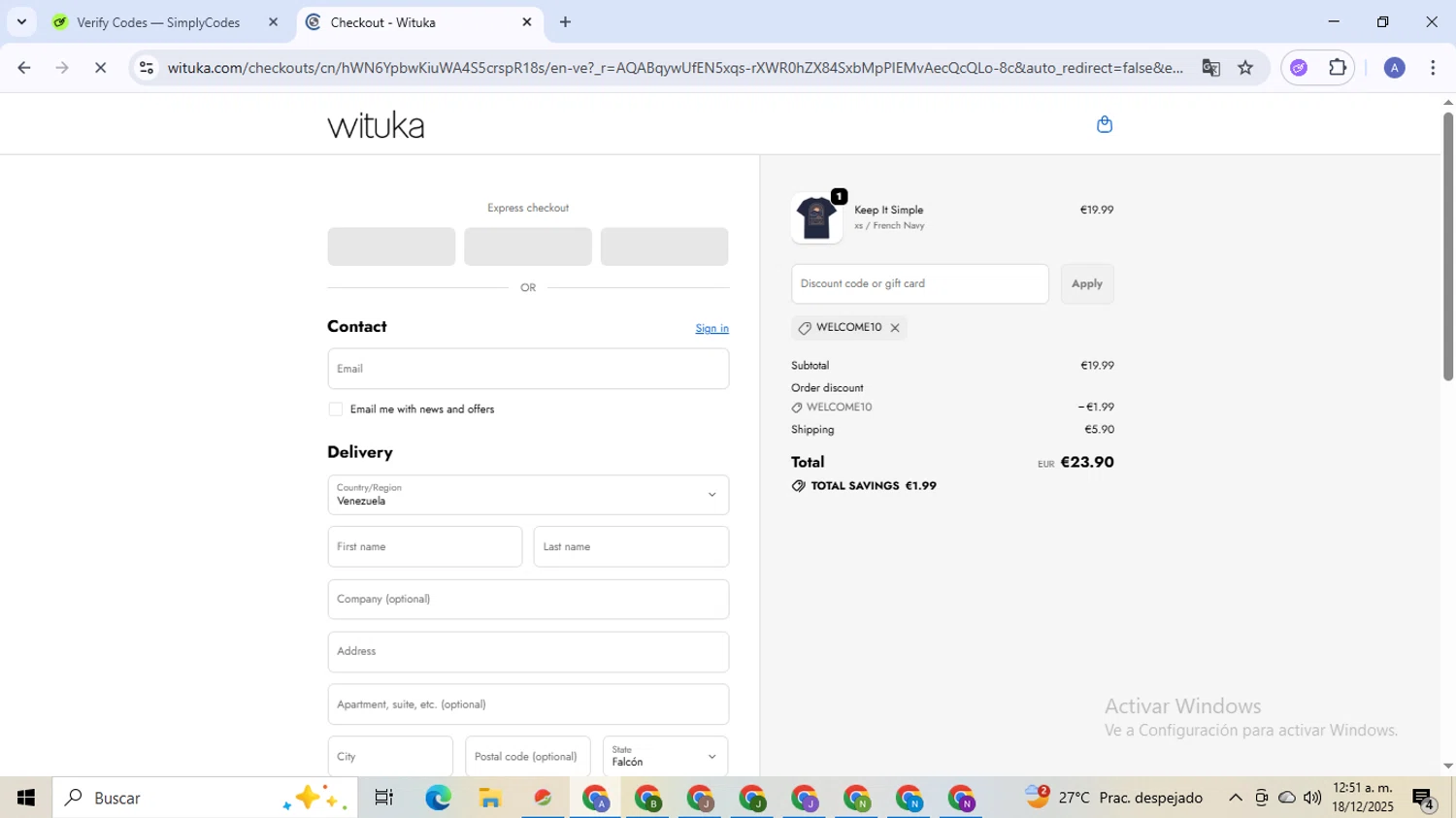
Task: Open the Extensions puzzle icon
Action: pyautogui.click(x=1338, y=68)
